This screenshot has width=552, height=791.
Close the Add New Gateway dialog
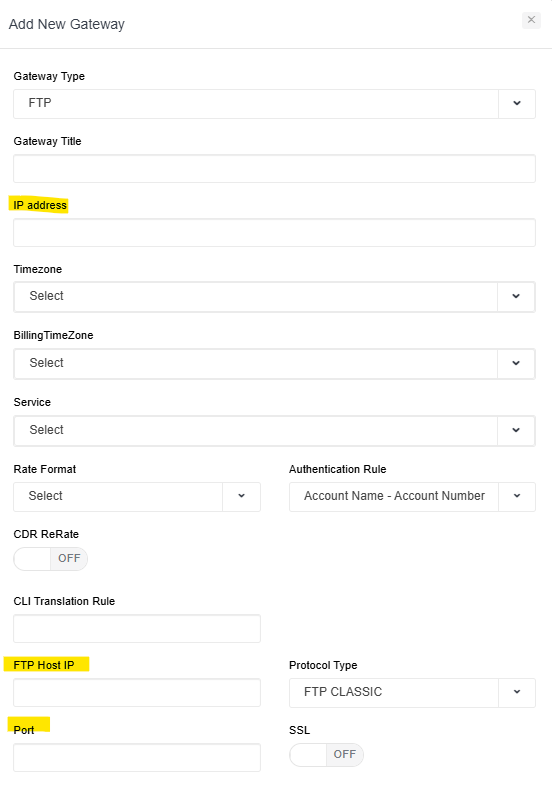(531, 20)
